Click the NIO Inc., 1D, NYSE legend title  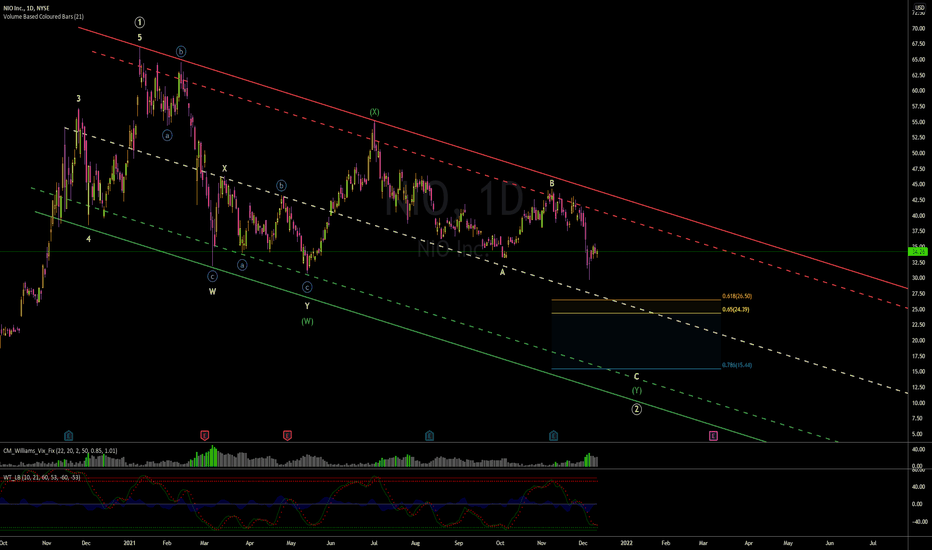(x=26, y=8)
